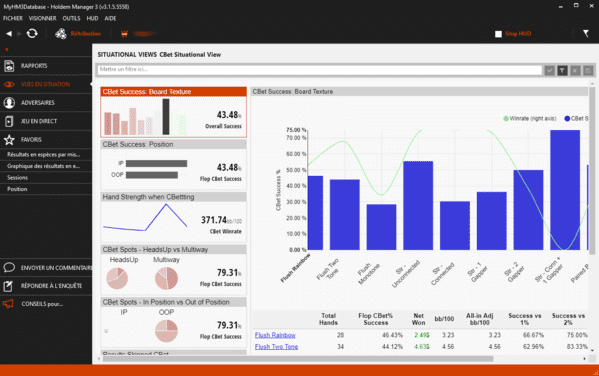Toggle Winrate (right axis) legend swatch
The image size is (599, 376).
(x=506, y=118)
